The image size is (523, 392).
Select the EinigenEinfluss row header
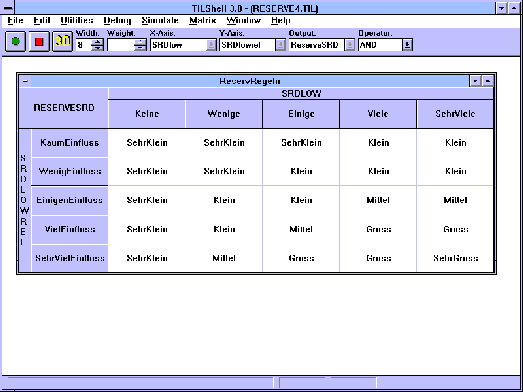[x=70, y=200]
